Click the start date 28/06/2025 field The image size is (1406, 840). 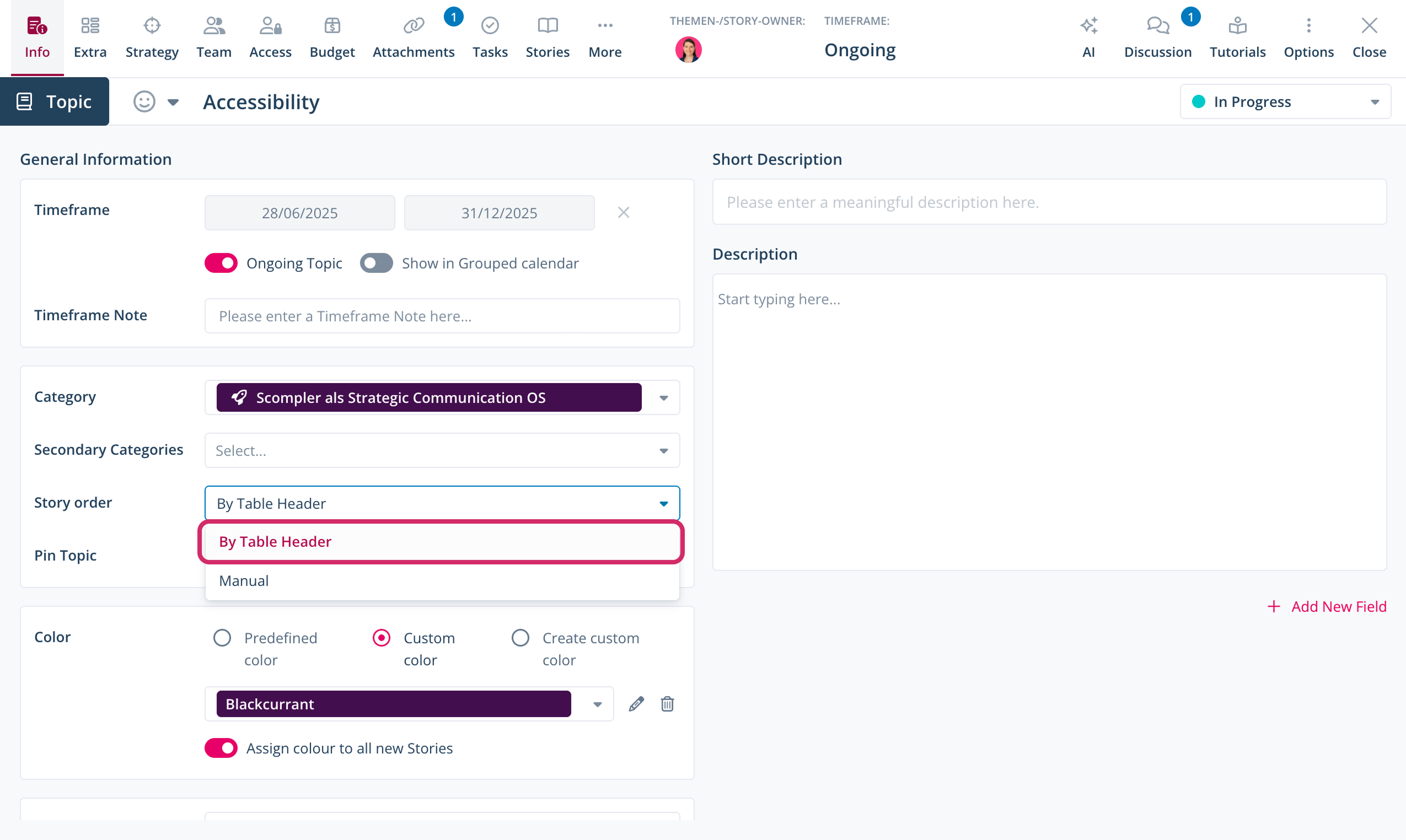point(299,213)
